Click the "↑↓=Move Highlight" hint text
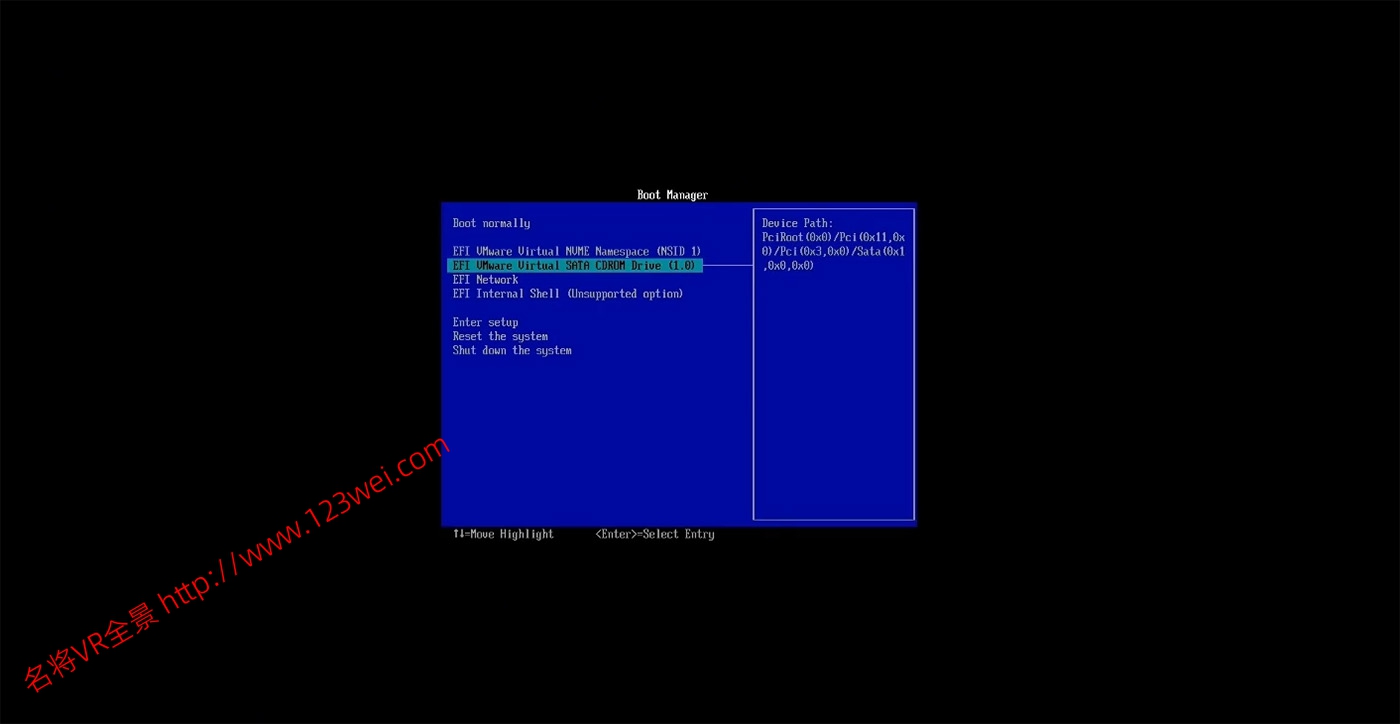The image size is (1400, 724). [x=503, y=534]
